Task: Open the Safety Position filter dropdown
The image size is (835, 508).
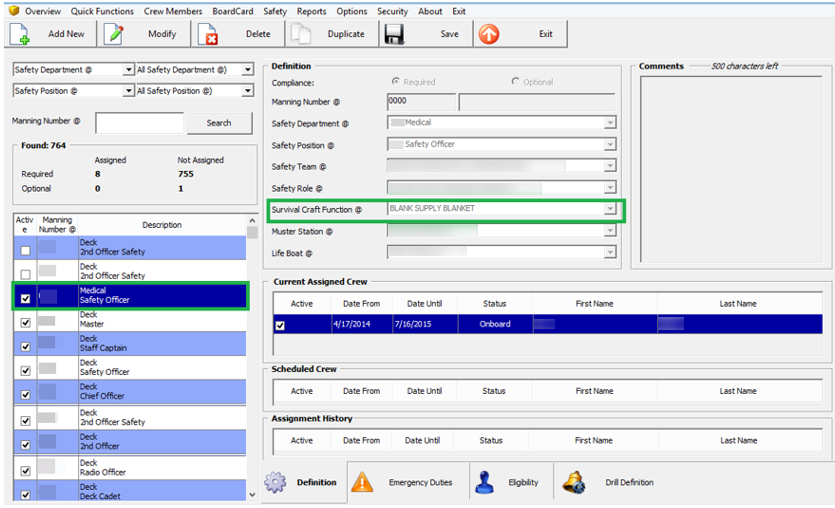Action: pos(128,91)
